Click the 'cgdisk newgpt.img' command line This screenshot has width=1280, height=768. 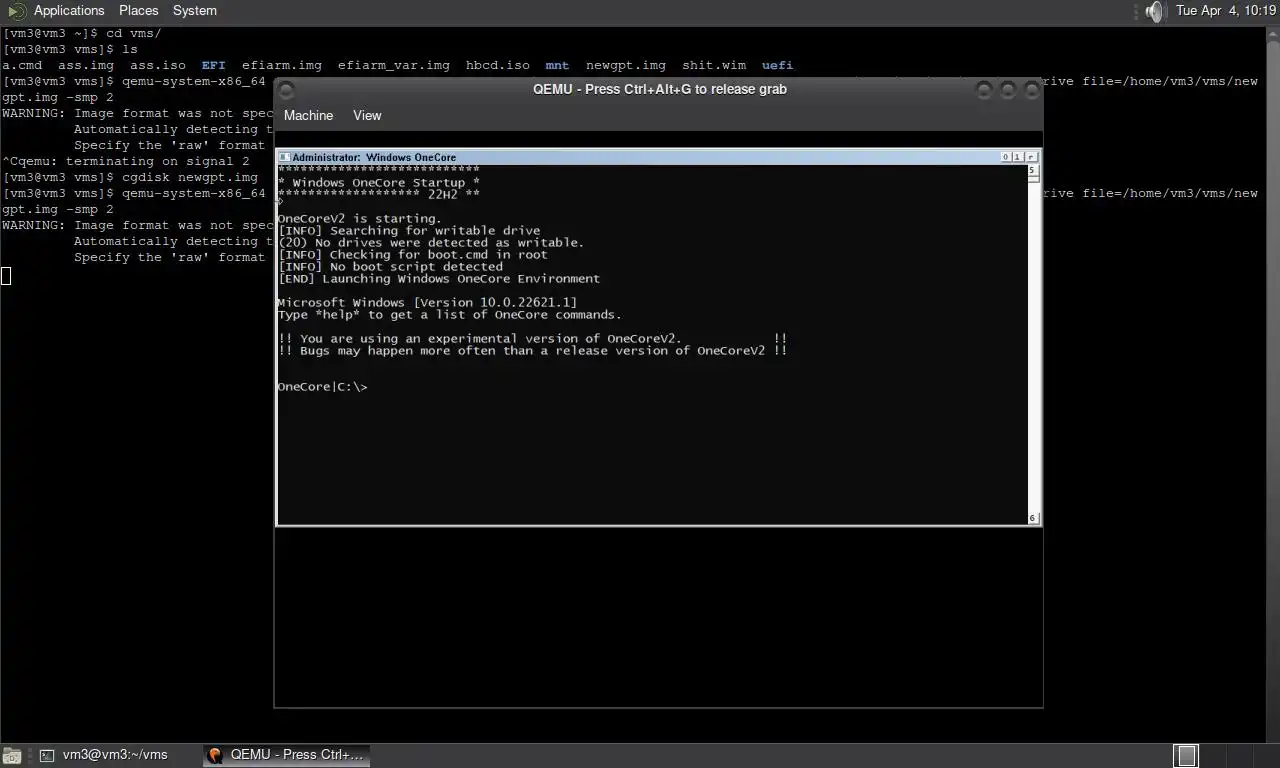190,177
